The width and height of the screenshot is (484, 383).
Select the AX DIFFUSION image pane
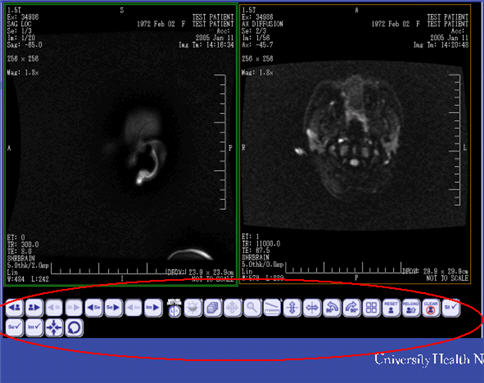(355, 144)
